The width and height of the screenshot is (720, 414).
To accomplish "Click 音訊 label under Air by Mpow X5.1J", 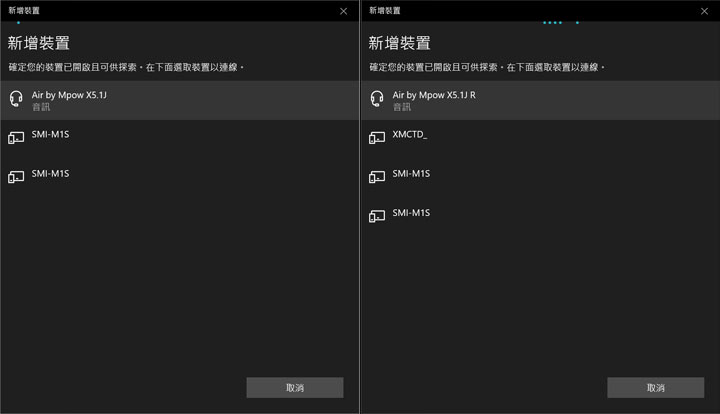I will point(40,106).
